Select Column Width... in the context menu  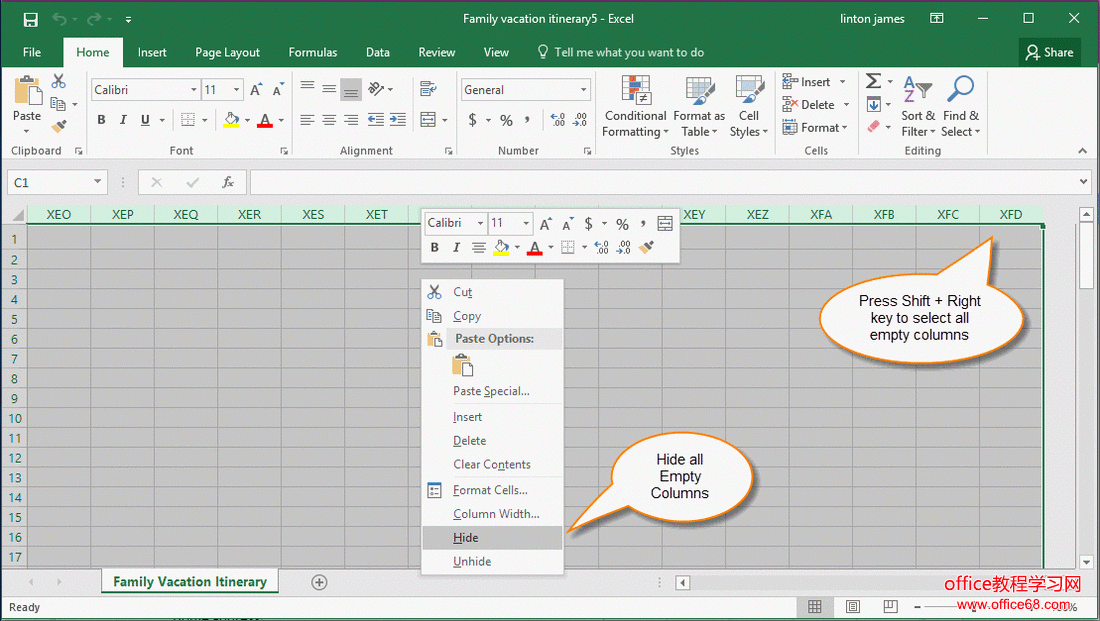click(496, 514)
